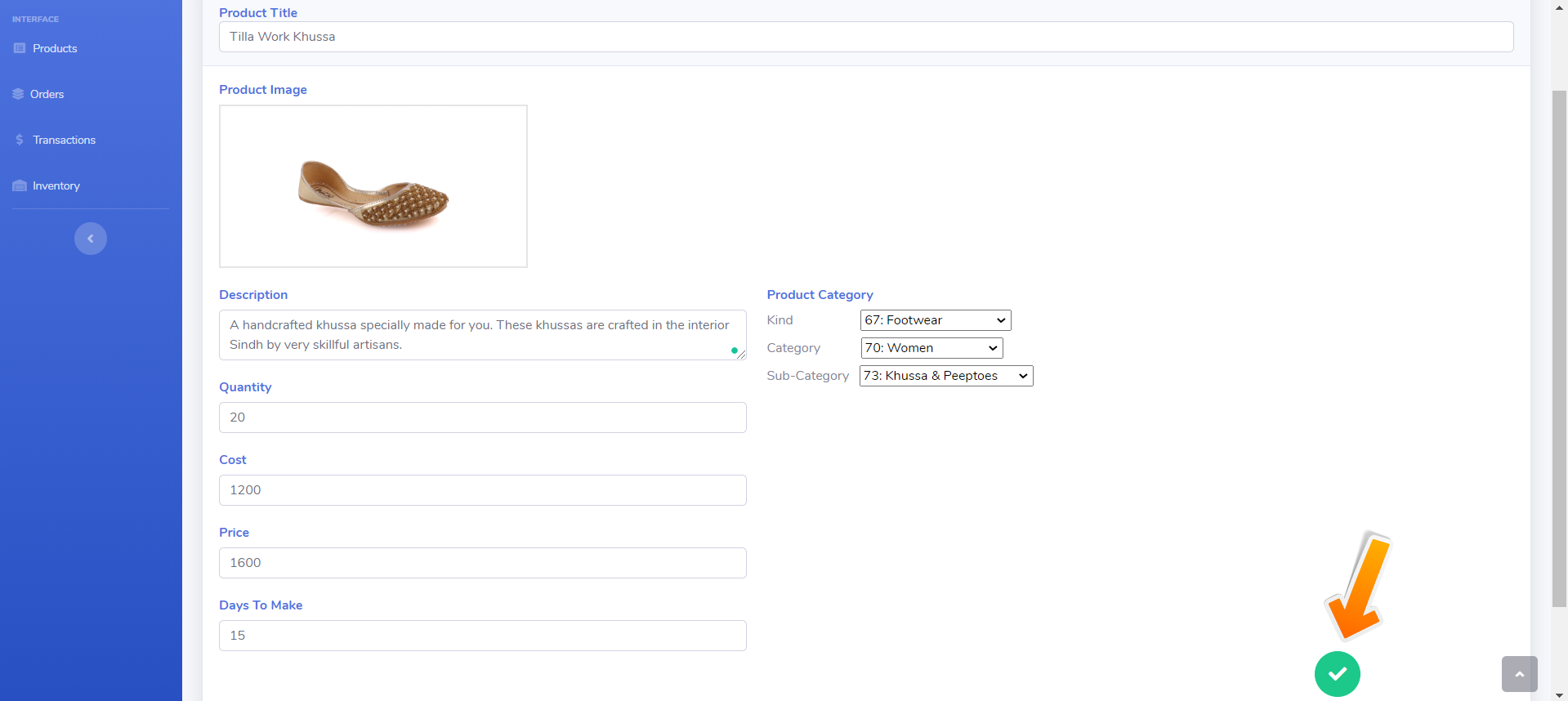Click the scroll-to-top arrow button
The image size is (1568, 701).
pyautogui.click(x=1519, y=674)
